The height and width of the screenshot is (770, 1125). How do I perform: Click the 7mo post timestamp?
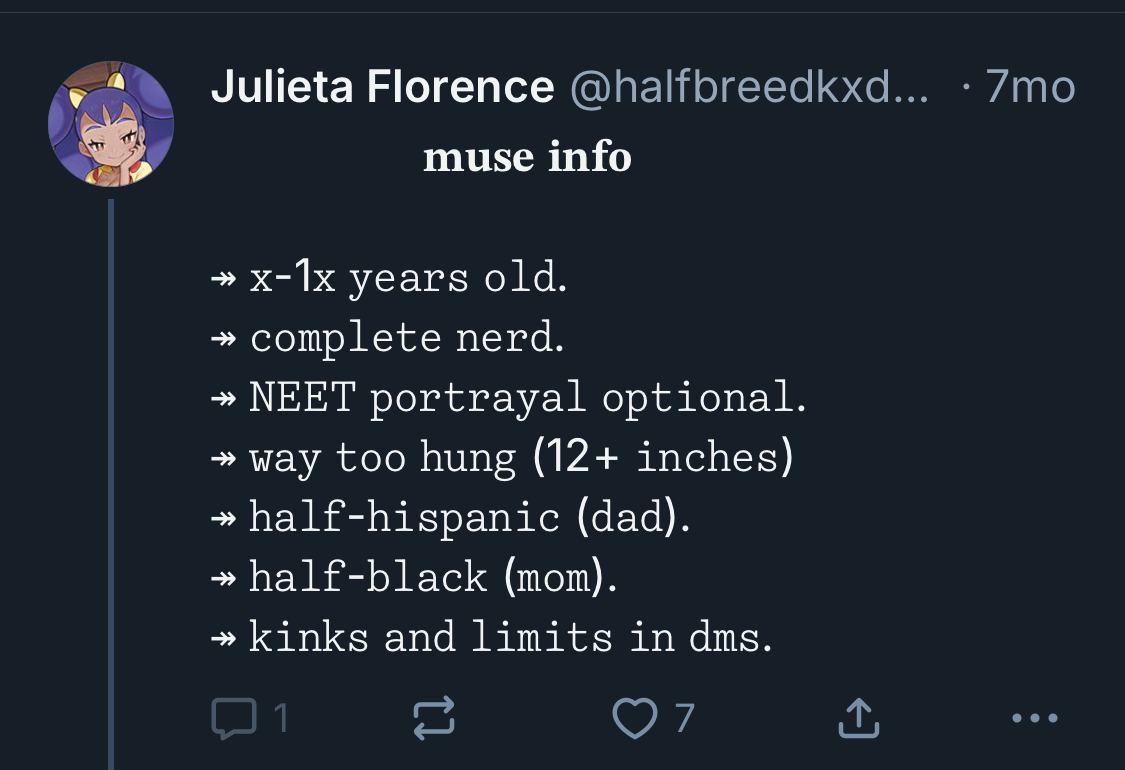pos(1030,88)
